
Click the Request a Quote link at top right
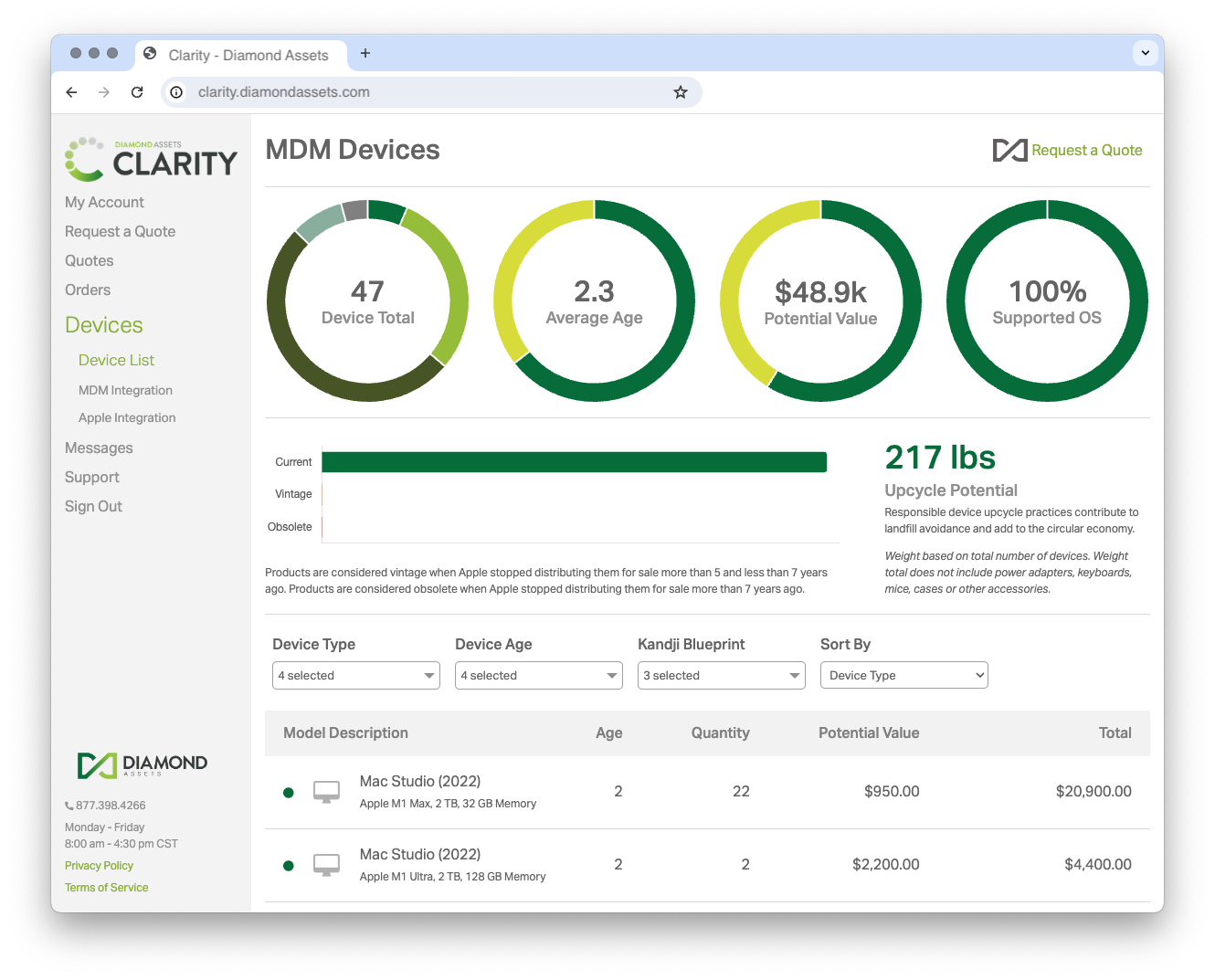point(1087,151)
